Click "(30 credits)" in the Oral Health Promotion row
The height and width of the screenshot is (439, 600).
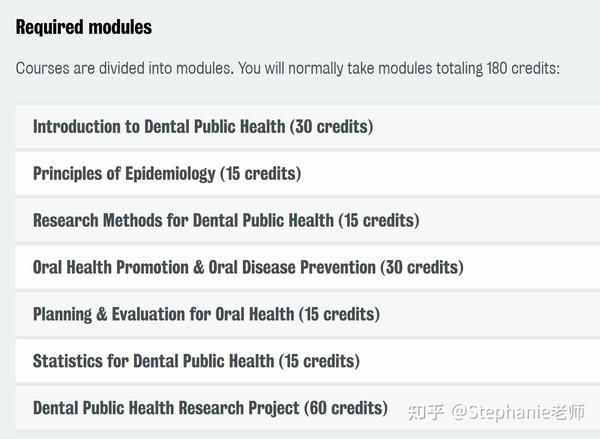point(422,267)
